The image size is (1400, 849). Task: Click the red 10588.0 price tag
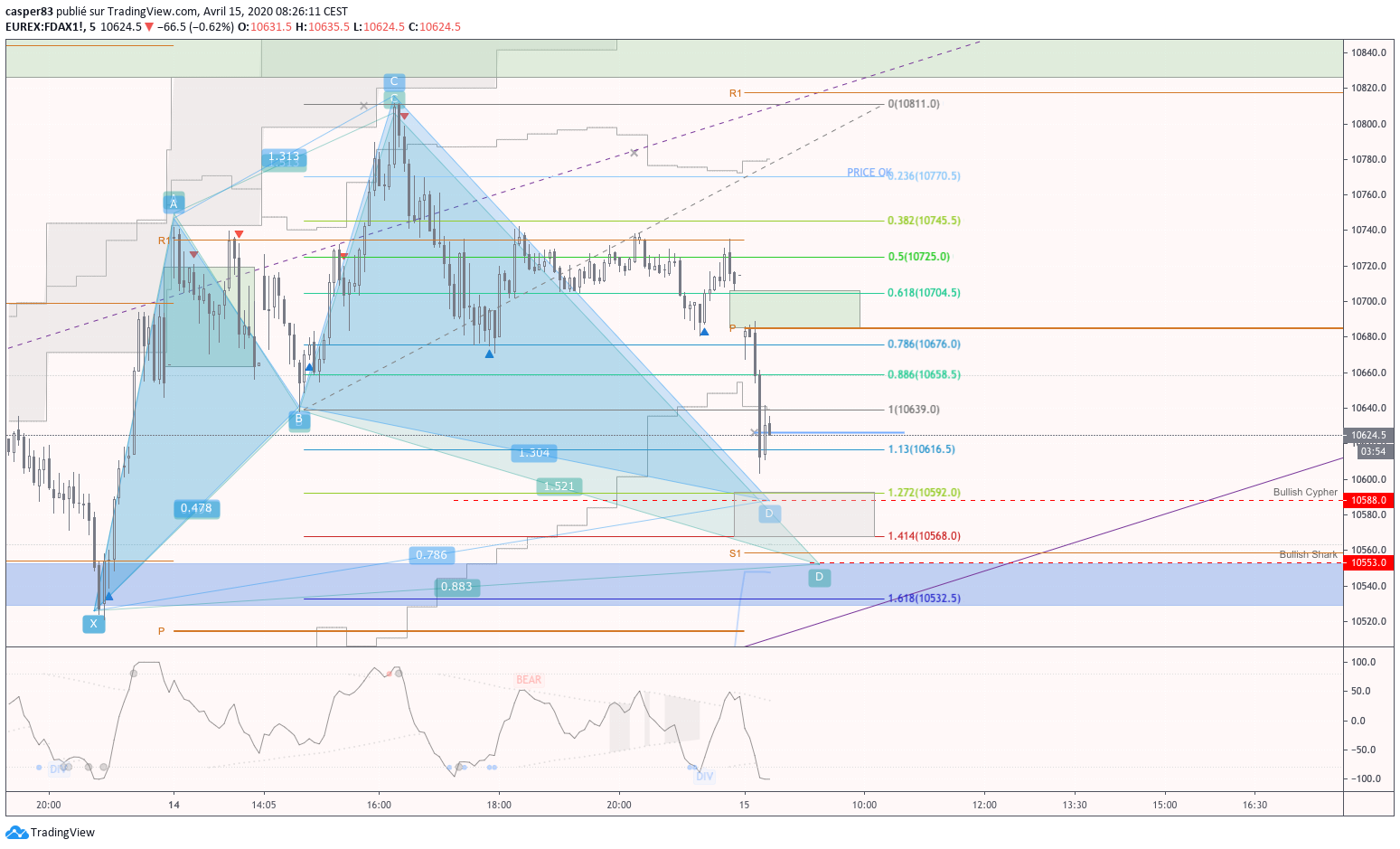[1368, 500]
